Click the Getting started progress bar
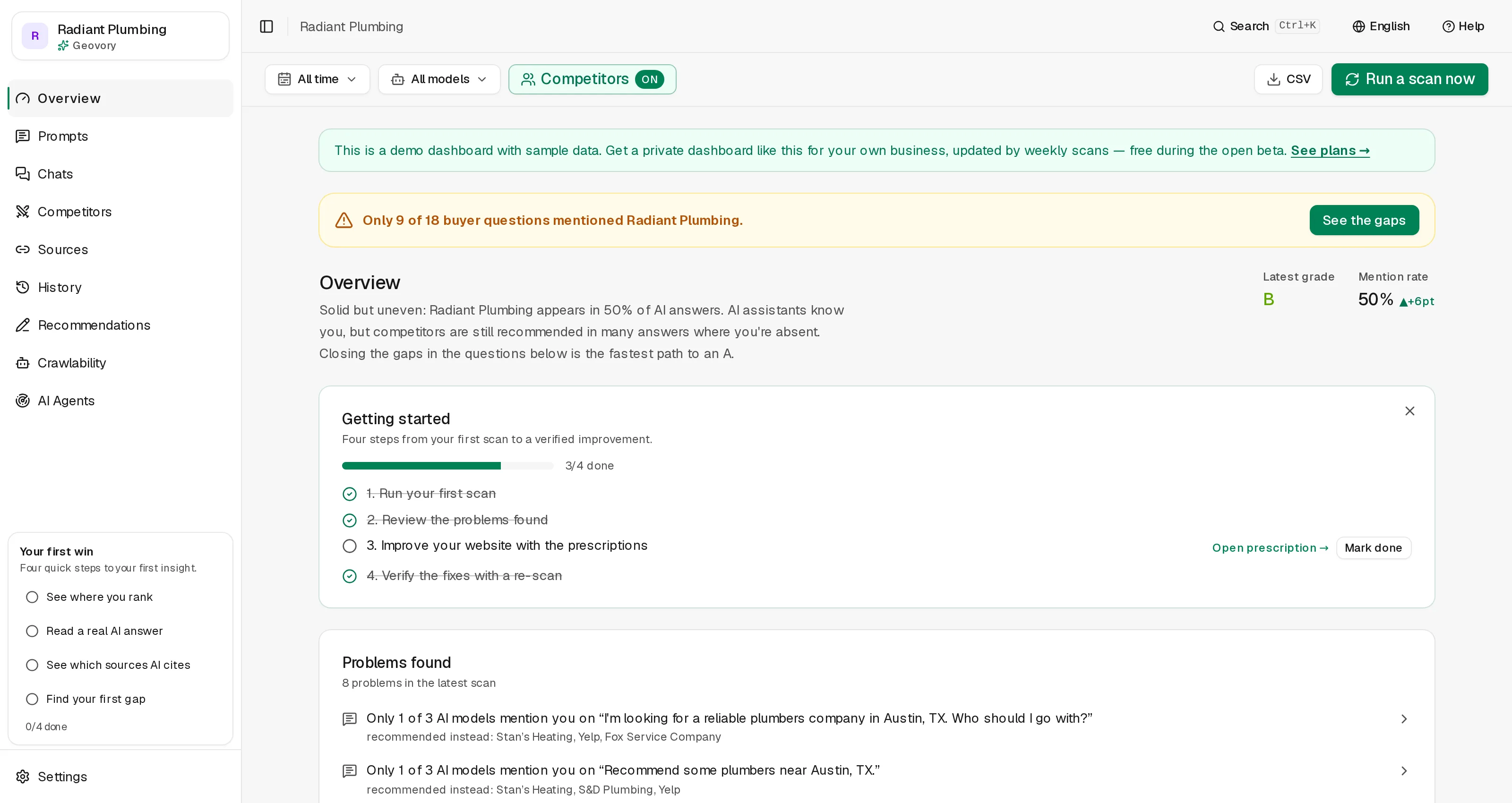Screen dimensions: 1512x803 (x=448, y=466)
